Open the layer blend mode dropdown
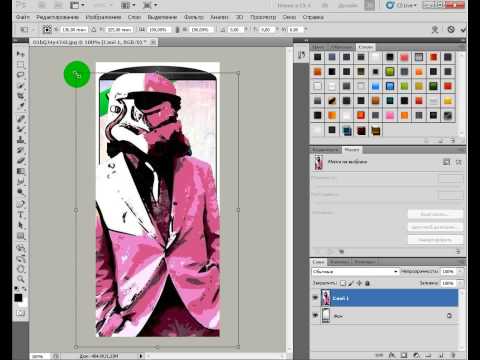The height and width of the screenshot is (360, 480). tap(356, 272)
